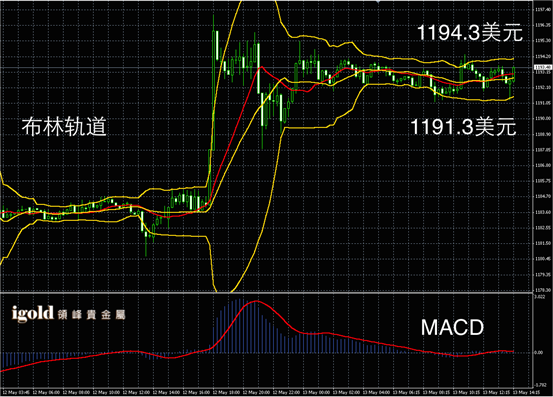Click the "1192.10" price axis label

pyautogui.click(x=542, y=87)
